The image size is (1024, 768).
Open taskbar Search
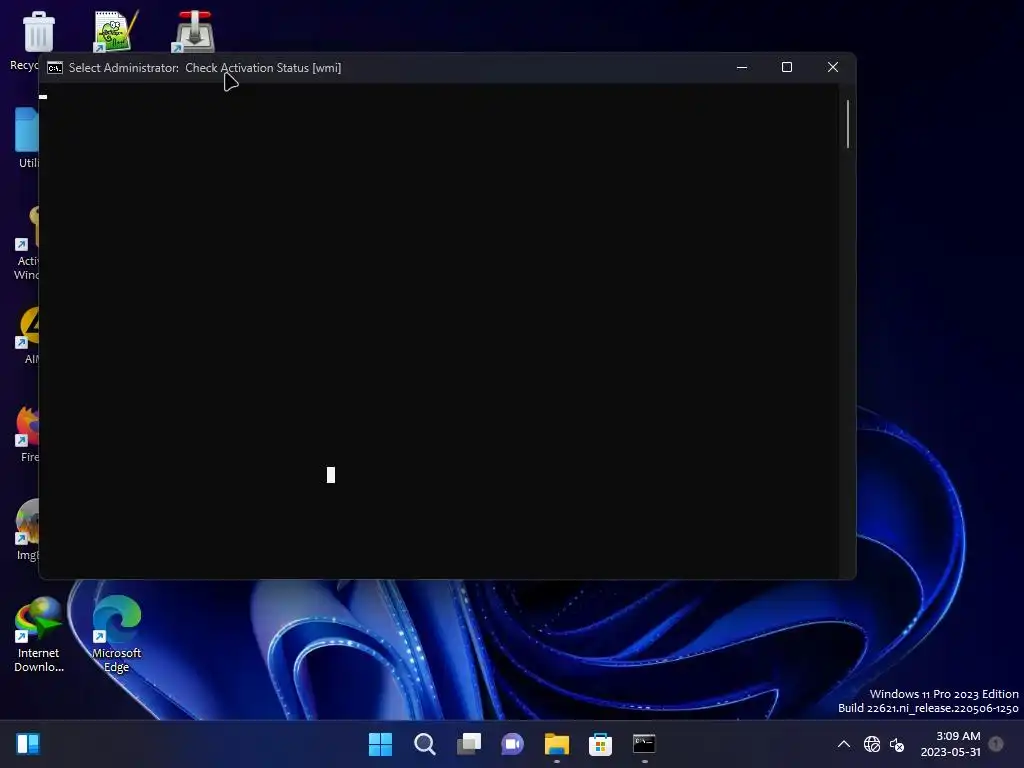(424, 744)
